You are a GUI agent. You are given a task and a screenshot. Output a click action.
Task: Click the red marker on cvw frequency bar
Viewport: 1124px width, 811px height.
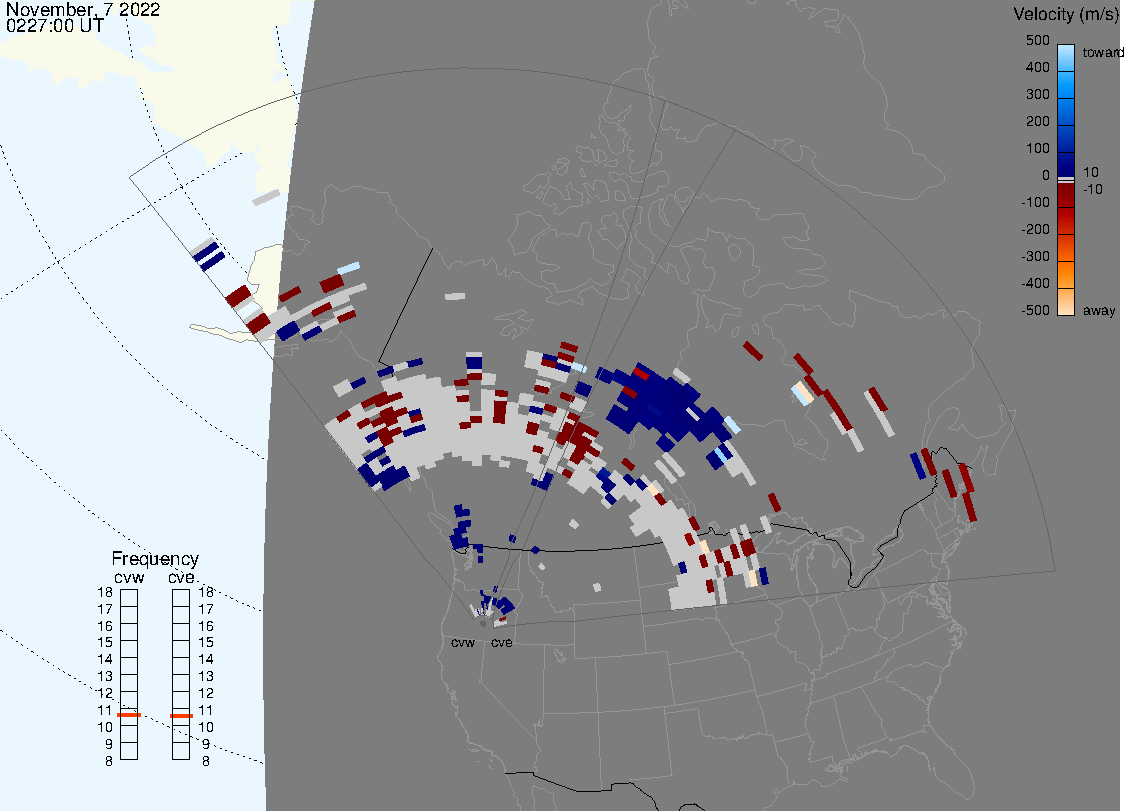[x=129, y=715]
